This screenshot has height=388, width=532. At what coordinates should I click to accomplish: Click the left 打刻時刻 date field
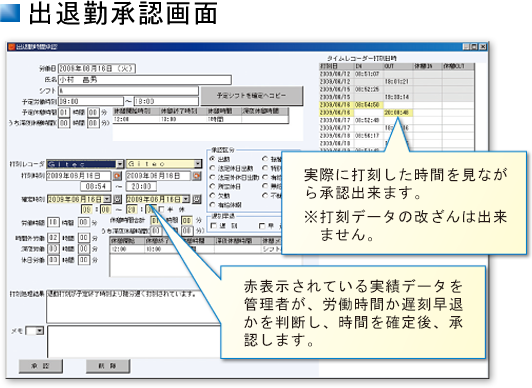tap(78, 176)
